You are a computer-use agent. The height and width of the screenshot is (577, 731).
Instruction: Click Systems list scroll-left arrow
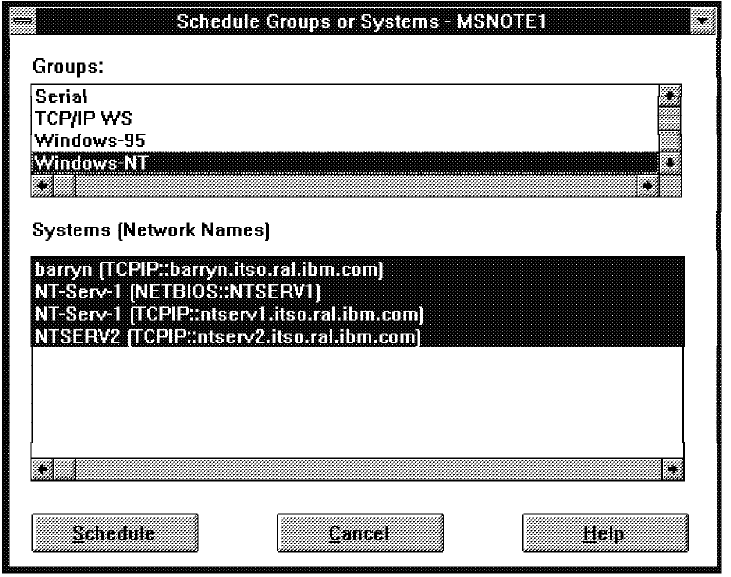coord(42,469)
